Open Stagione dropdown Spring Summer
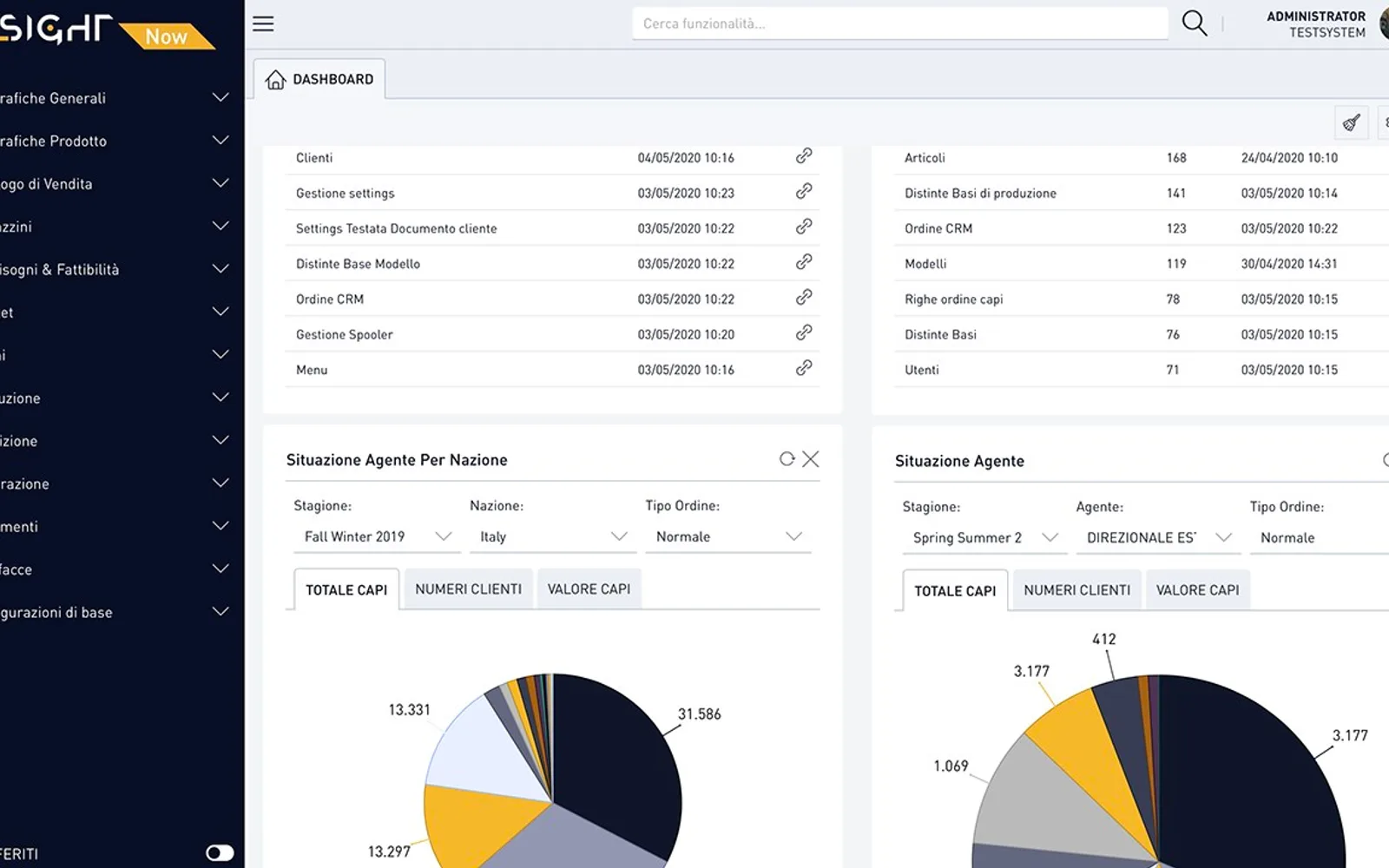 pyautogui.click(x=984, y=538)
